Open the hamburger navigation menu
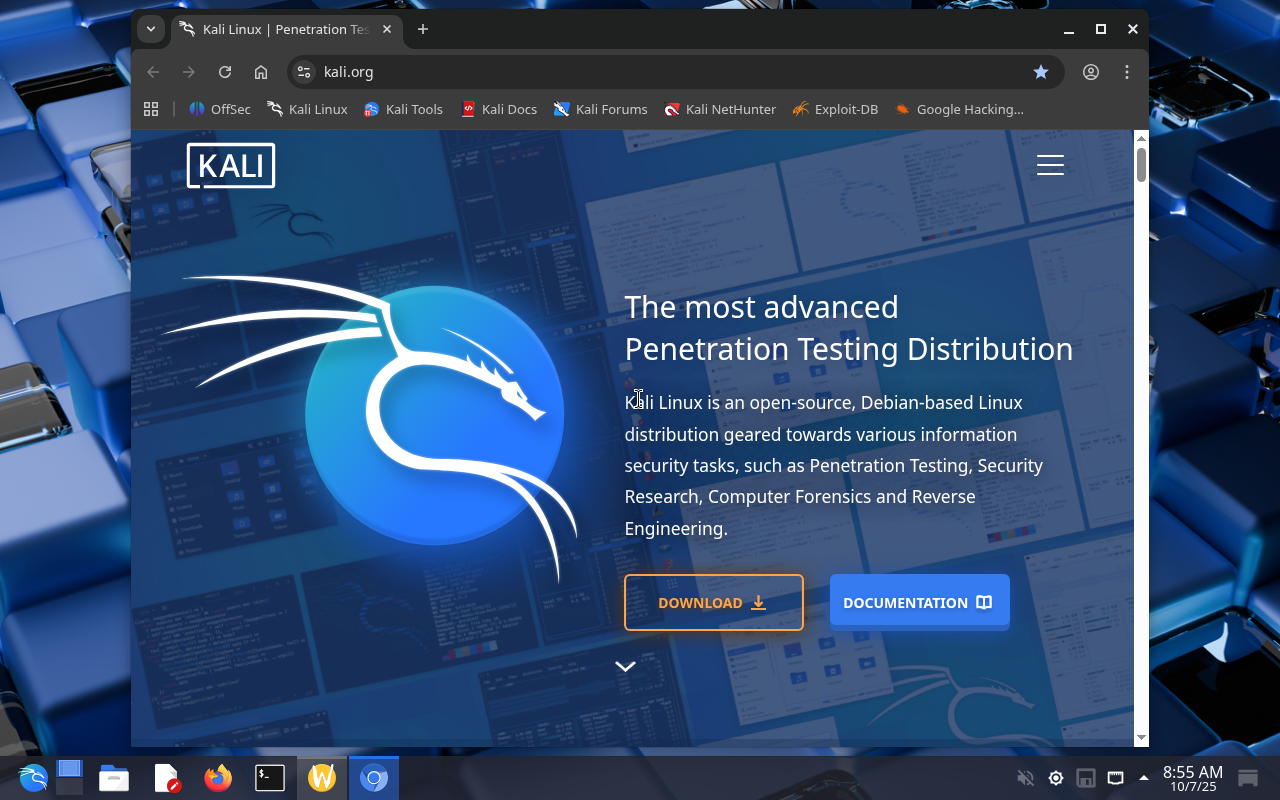 (1050, 165)
